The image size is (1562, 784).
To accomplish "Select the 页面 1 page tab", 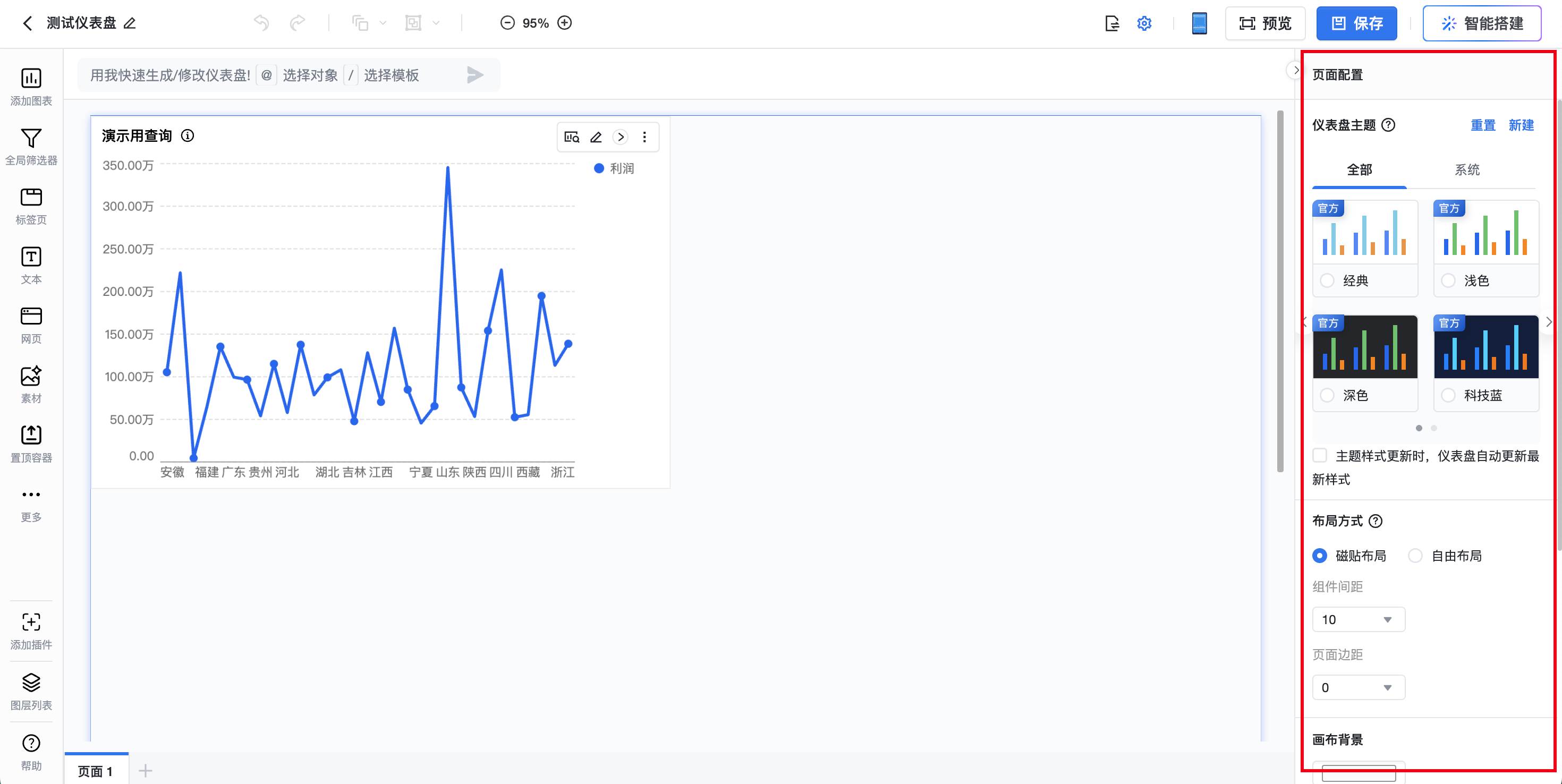I will click(96, 771).
